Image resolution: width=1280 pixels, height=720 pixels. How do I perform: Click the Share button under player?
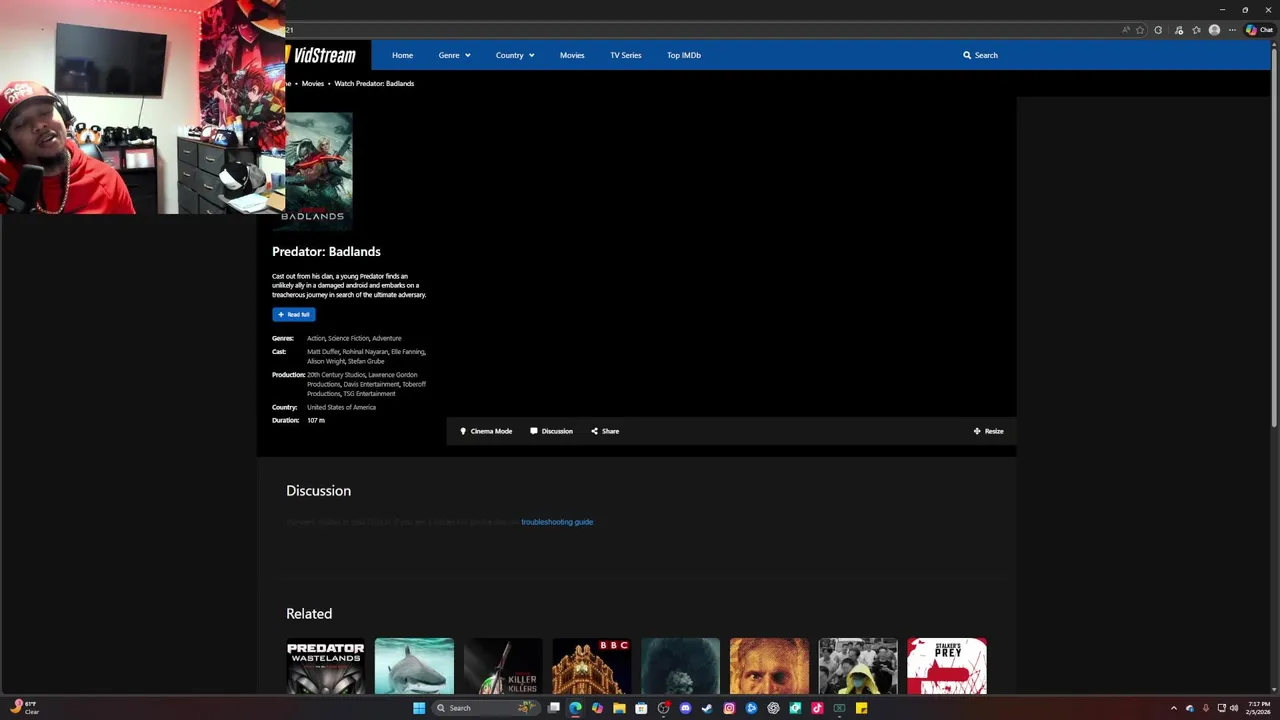[605, 431]
